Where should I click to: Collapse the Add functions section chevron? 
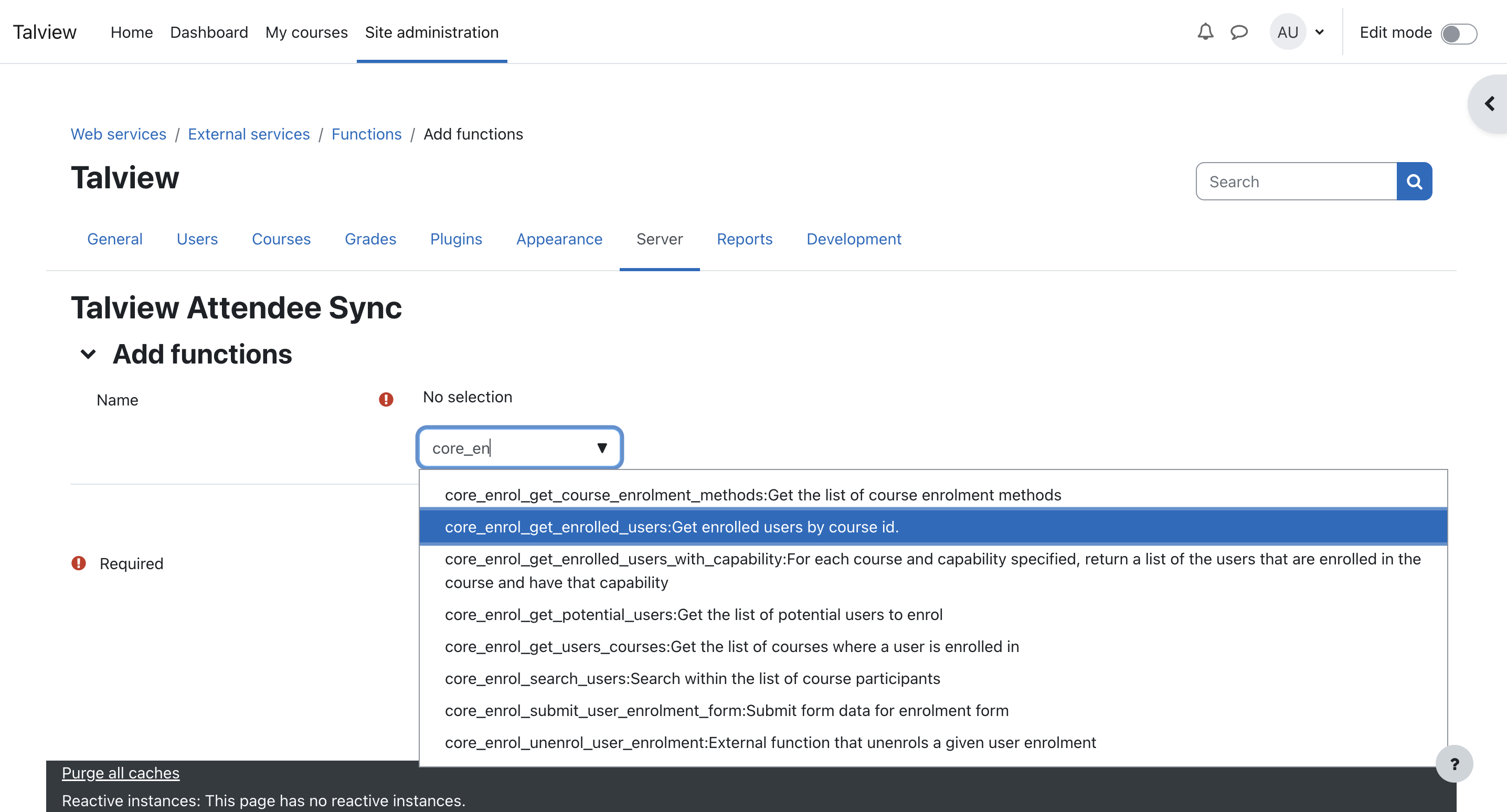coord(88,355)
